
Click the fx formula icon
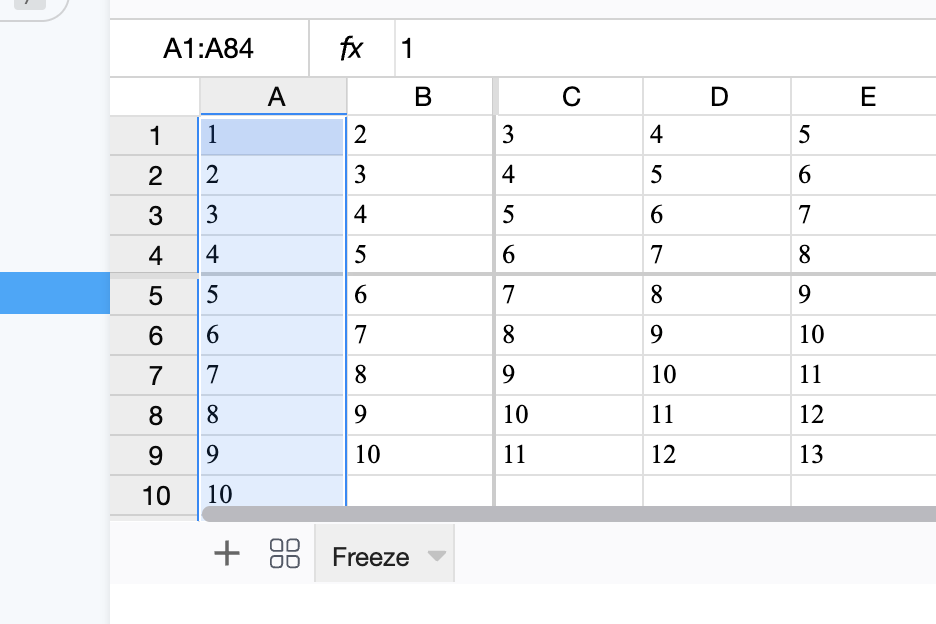click(x=351, y=48)
